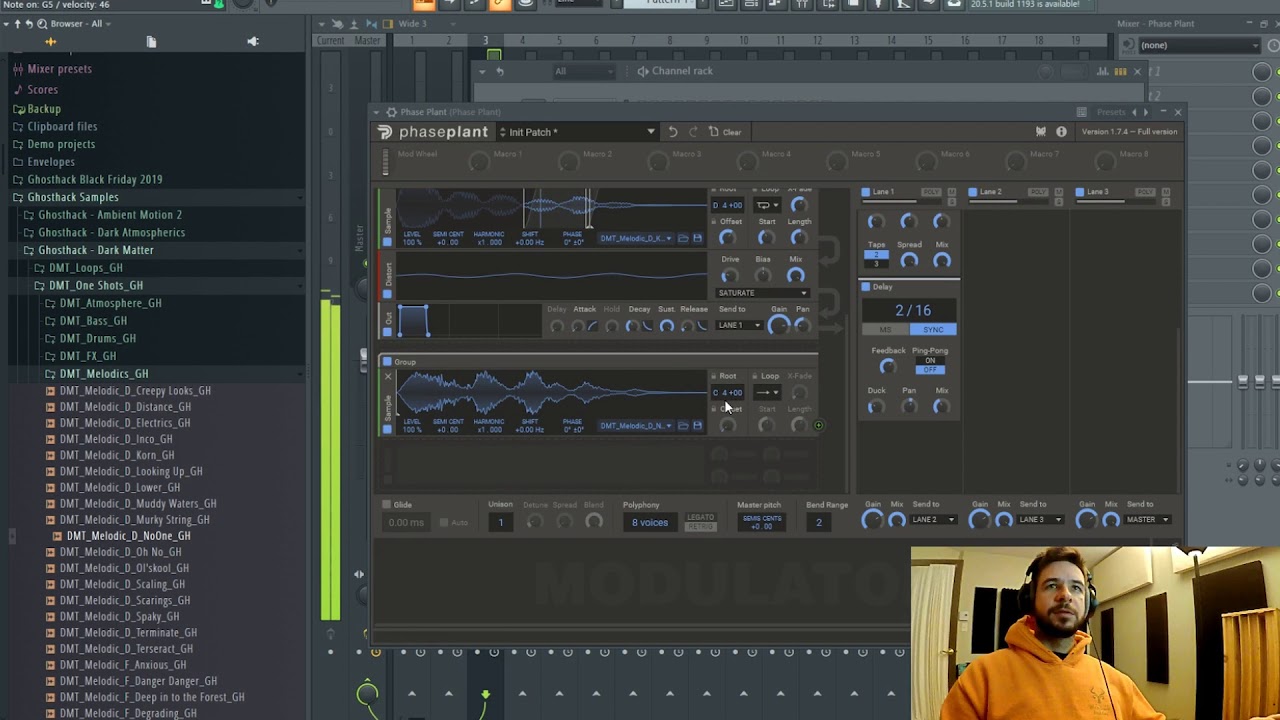
Task: Open the second sampler loop mode dropdown
Action: point(767,392)
